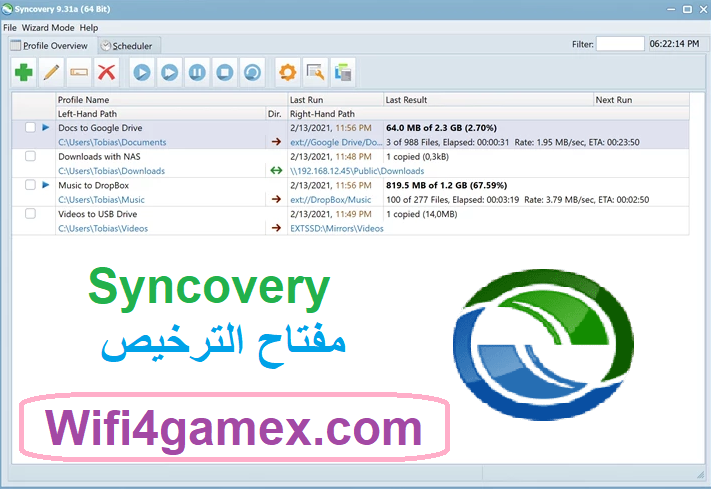Open ext://DropBox/Music right-hand path
Screen dimensions: 711x489
[331, 200]
